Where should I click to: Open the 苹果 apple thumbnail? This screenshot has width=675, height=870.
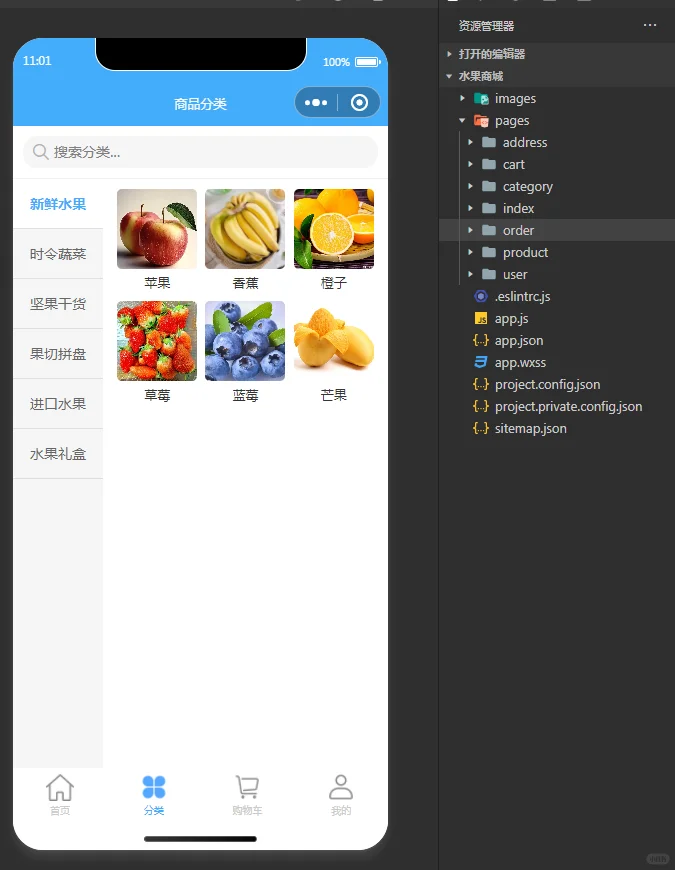(157, 229)
